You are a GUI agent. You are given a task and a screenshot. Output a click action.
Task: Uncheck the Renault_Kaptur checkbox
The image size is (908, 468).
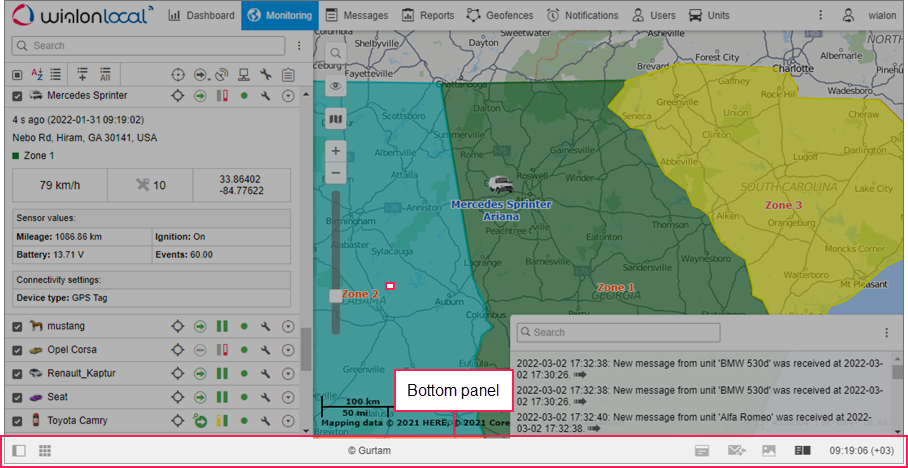click(17, 373)
